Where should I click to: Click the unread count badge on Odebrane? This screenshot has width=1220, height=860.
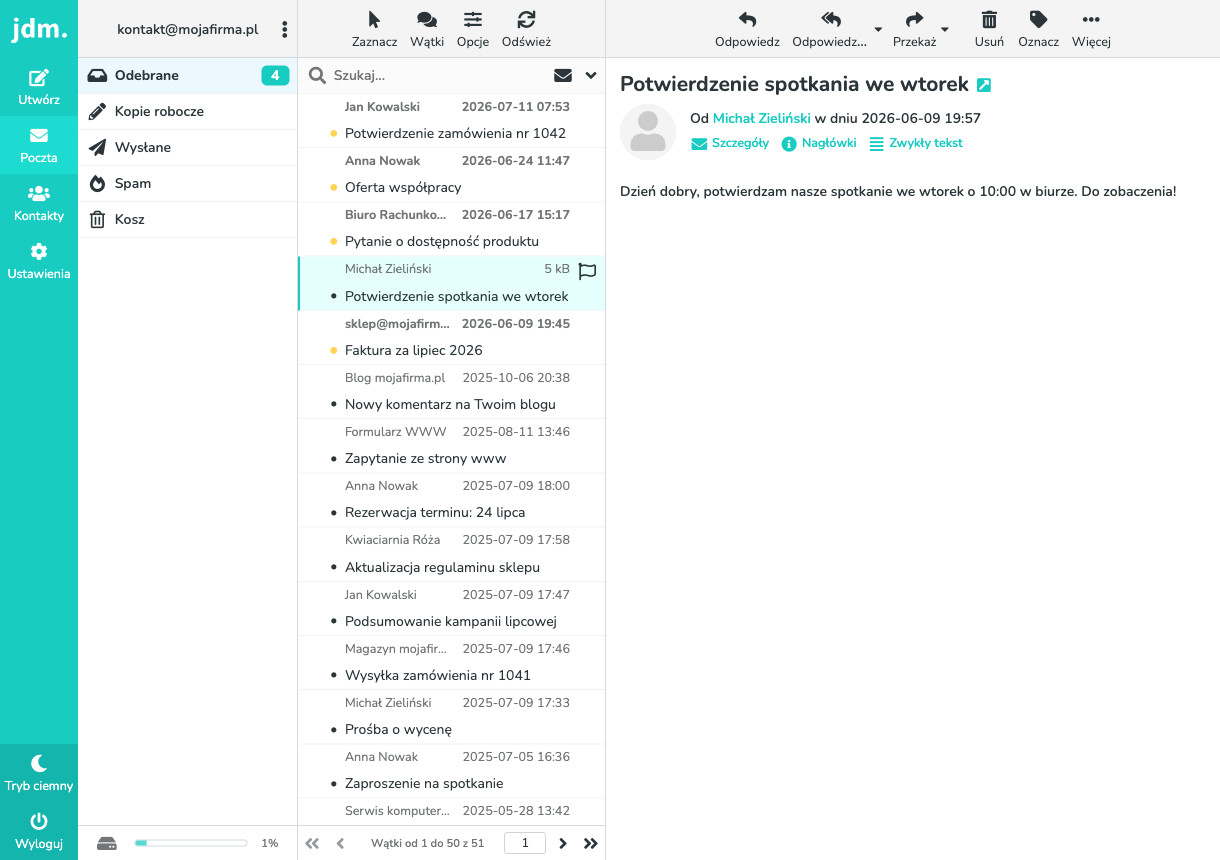point(275,75)
